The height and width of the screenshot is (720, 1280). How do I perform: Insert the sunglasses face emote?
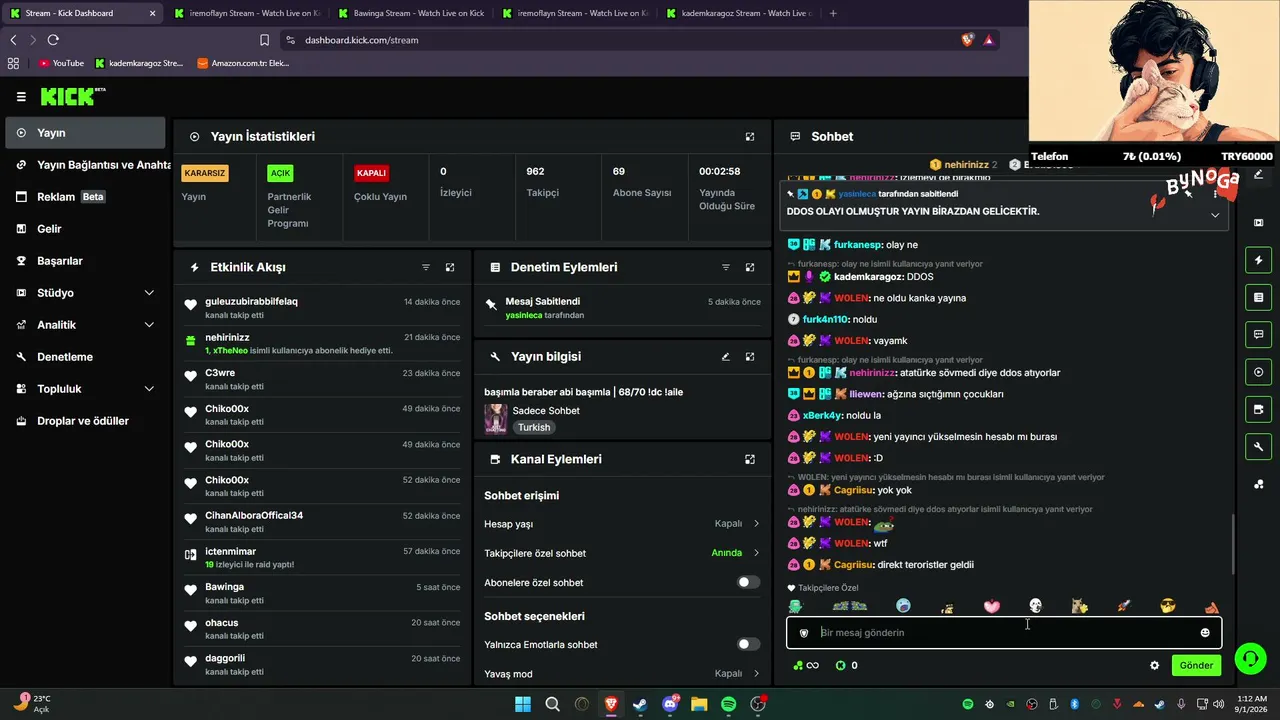pyautogui.click(x=1168, y=605)
